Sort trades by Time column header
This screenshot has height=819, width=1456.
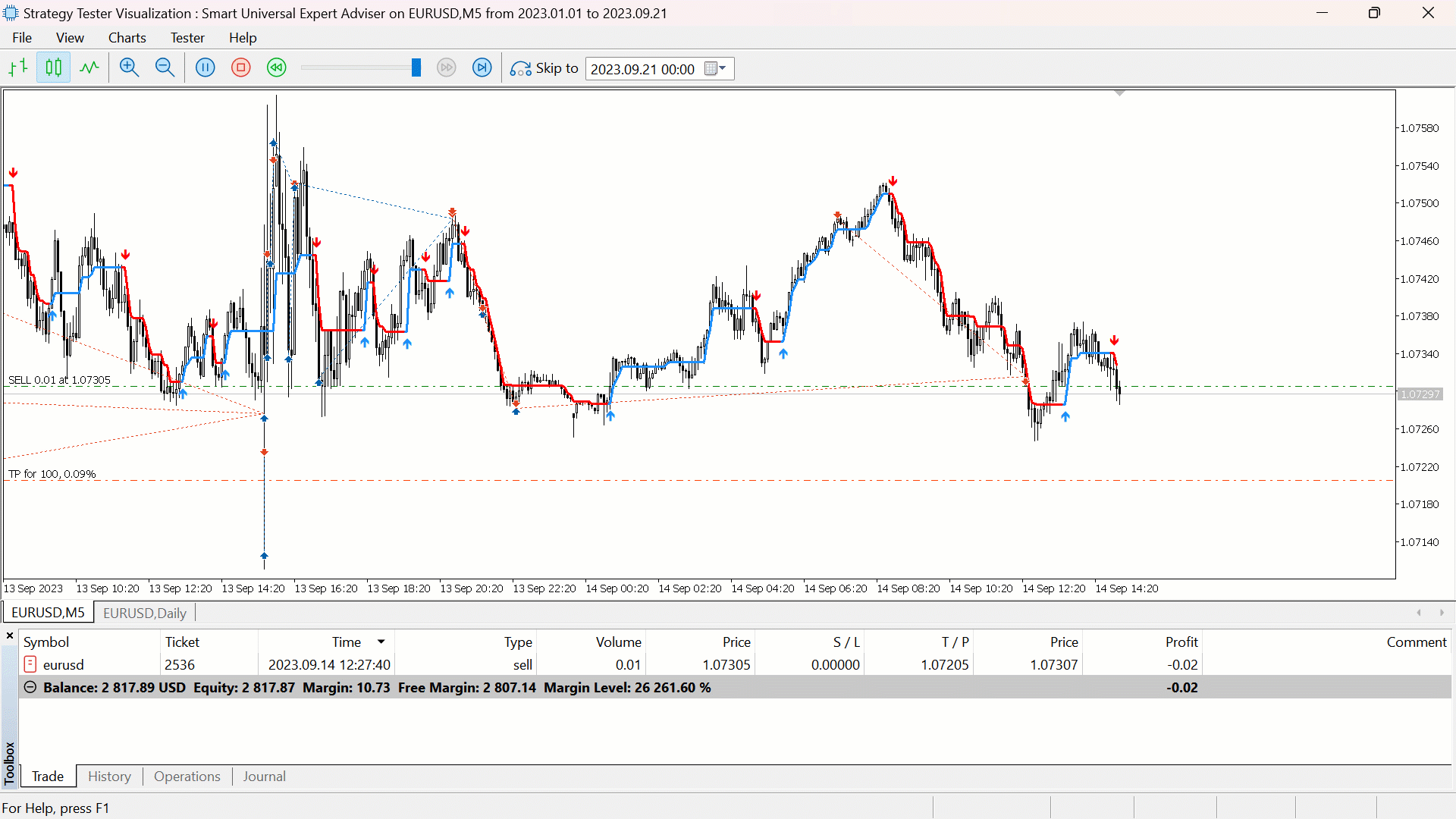[347, 642]
